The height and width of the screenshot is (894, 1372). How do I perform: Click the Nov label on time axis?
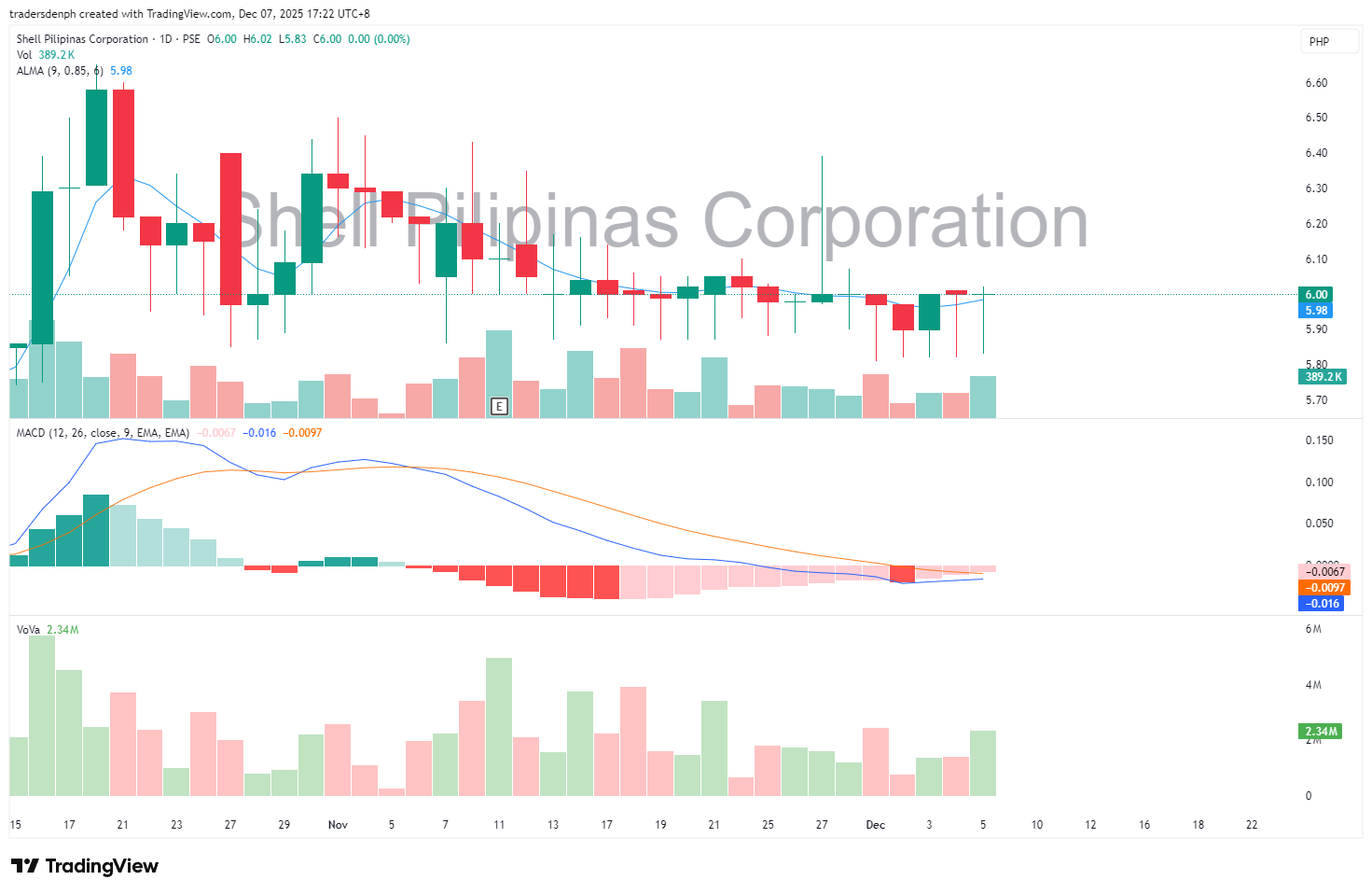[338, 825]
